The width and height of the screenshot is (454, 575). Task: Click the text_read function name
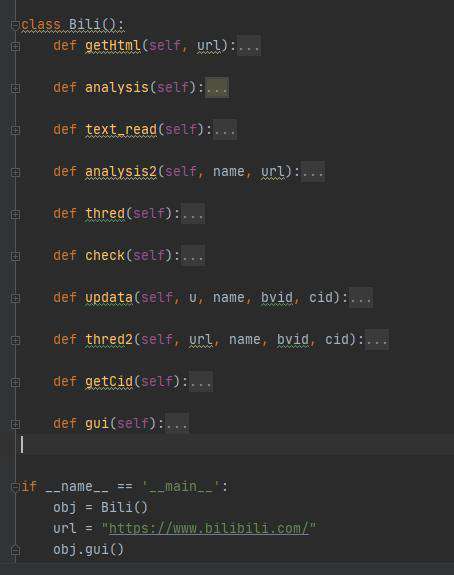pos(121,129)
